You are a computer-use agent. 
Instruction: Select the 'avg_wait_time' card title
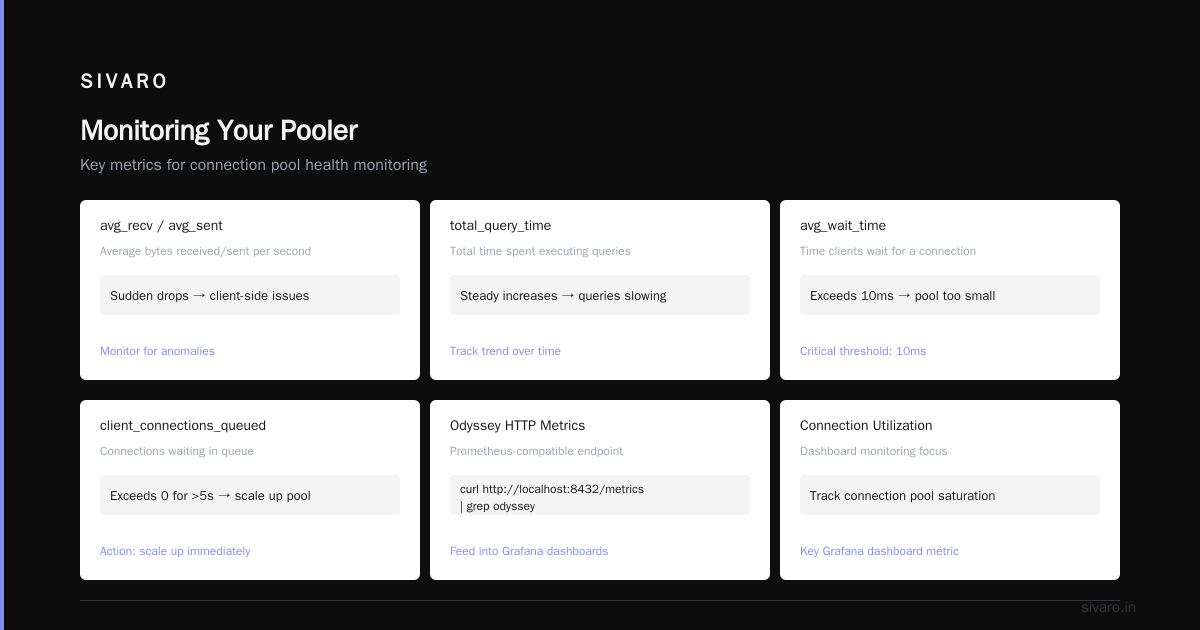click(843, 226)
